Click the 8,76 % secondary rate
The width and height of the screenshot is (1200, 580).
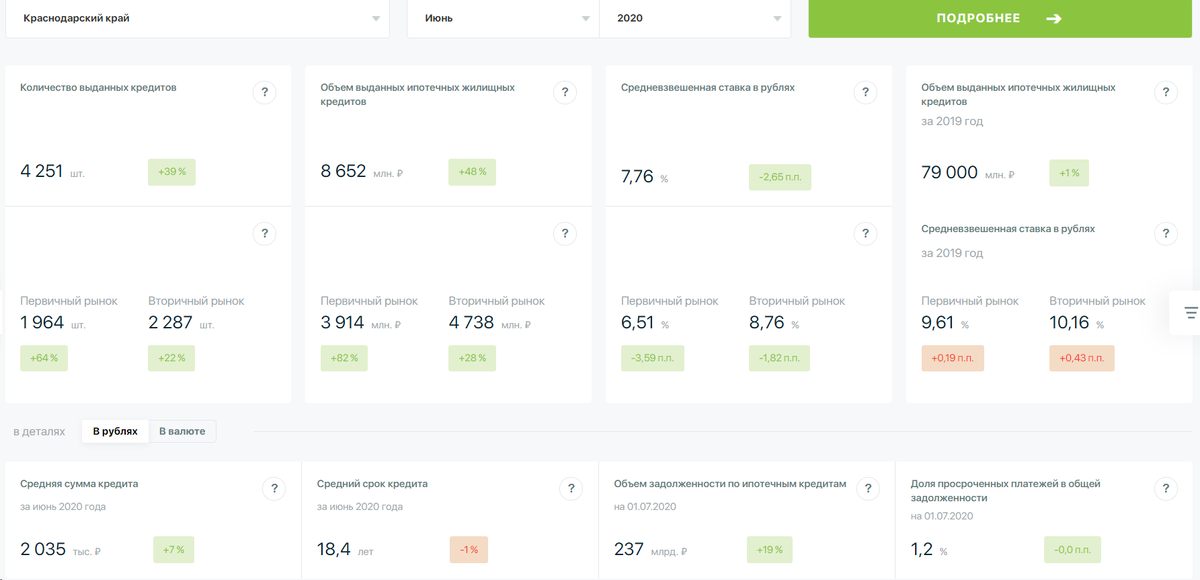point(774,323)
